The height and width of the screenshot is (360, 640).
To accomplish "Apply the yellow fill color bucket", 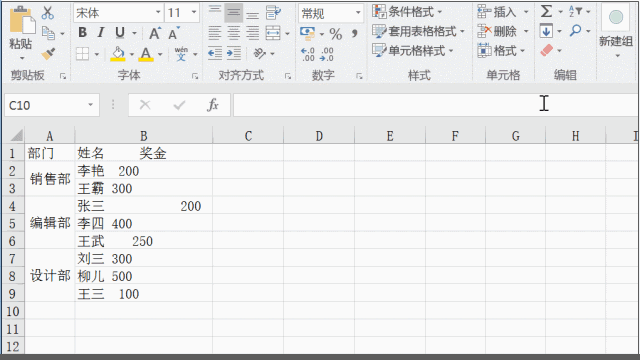I will [x=118, y=53].
